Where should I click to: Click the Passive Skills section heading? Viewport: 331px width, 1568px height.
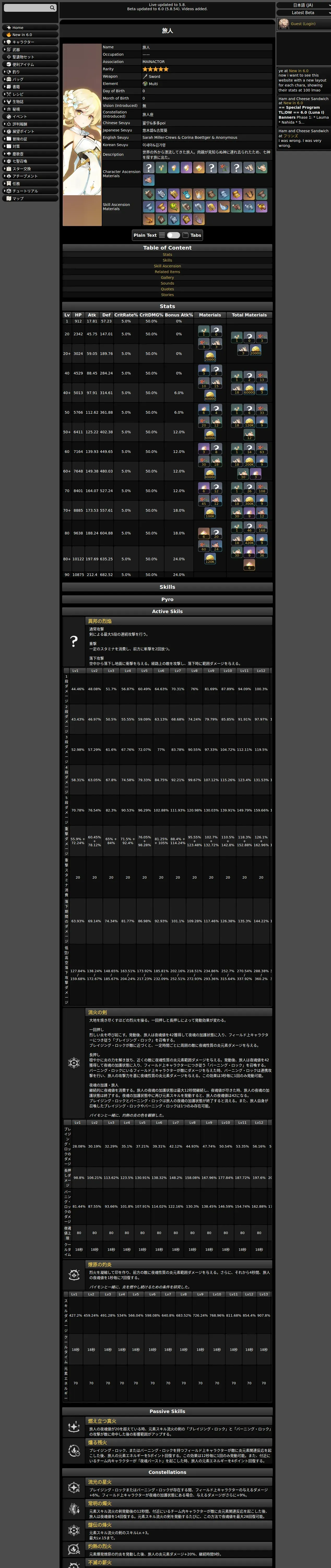(167, 1411)
